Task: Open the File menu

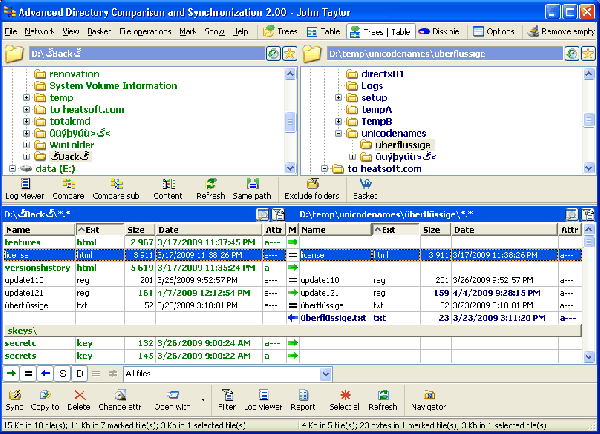Action: [x=10, y=32]
